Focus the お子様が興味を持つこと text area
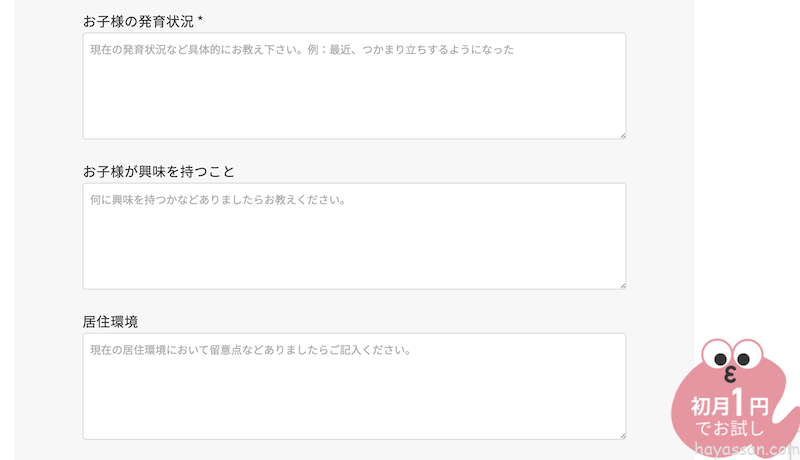 [x=354, y=245]
